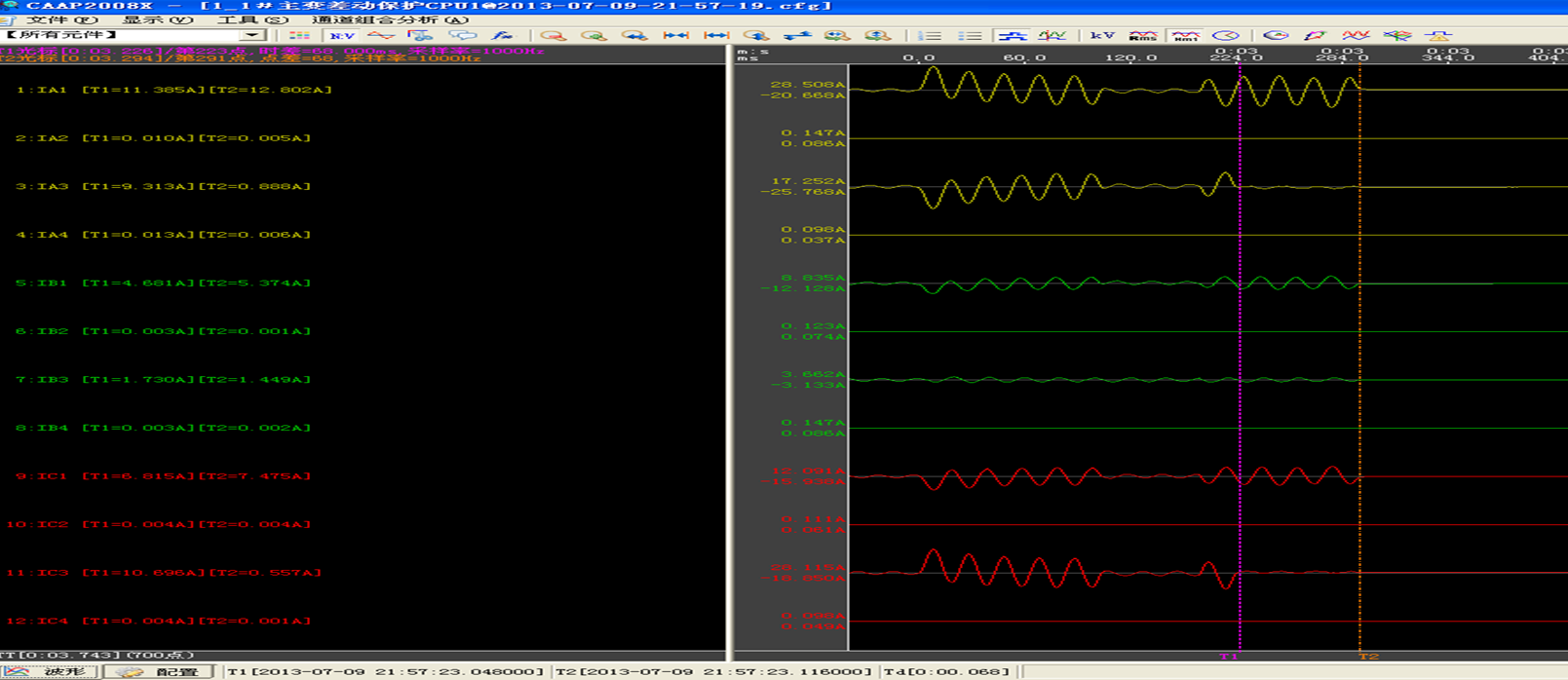Switch to the 波形 tab

[49, 671]
